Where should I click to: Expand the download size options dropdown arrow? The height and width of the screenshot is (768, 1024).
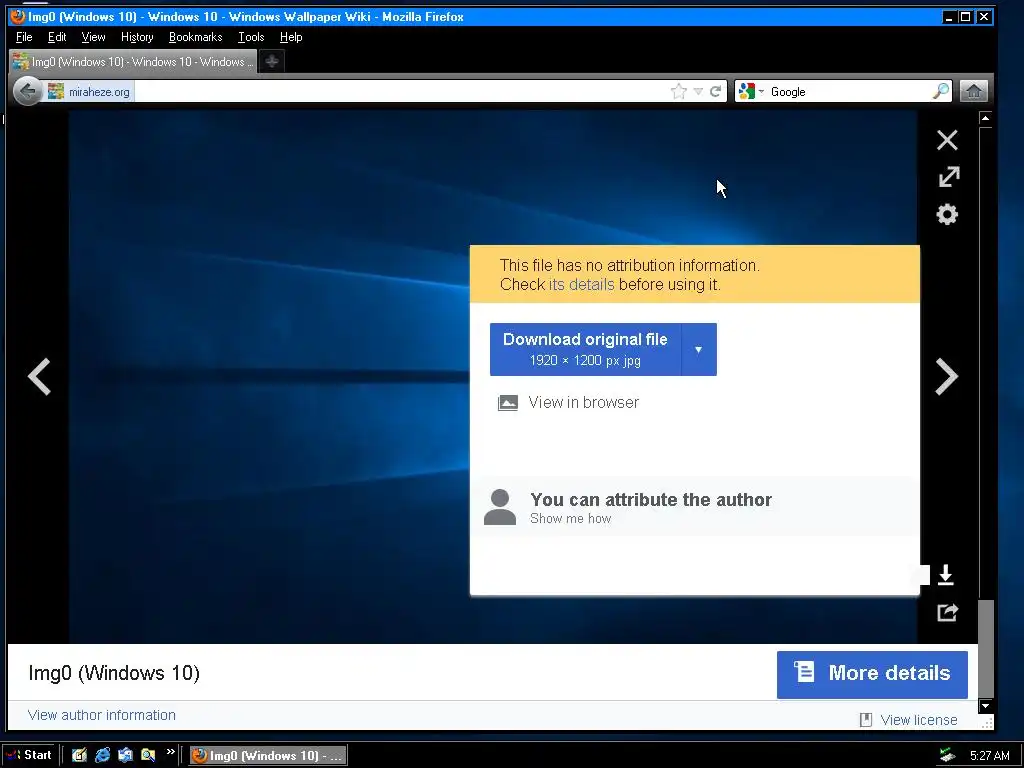click(699, 349)
